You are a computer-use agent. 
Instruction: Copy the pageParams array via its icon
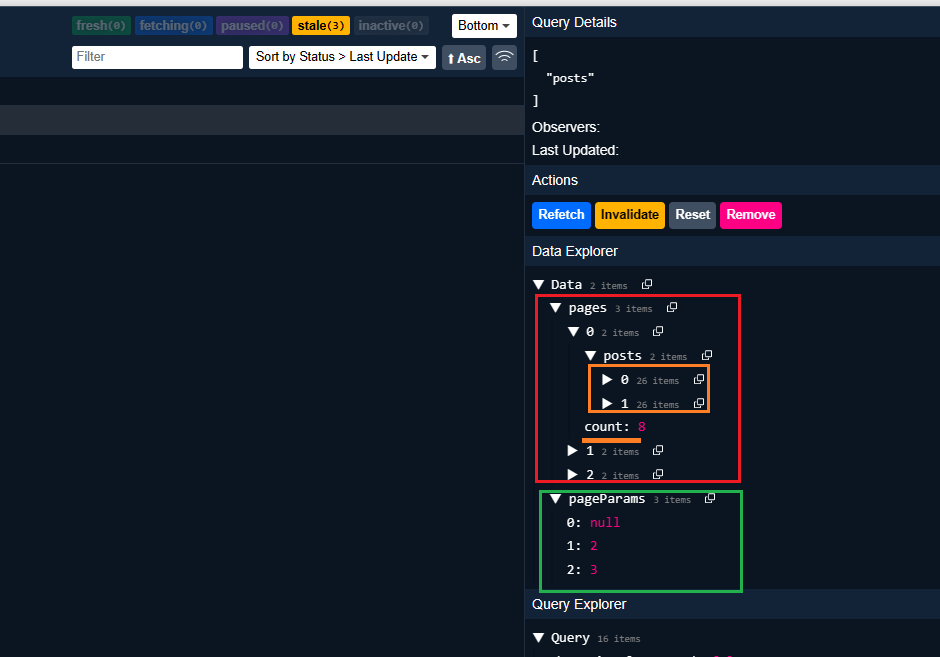pos(710,499)
